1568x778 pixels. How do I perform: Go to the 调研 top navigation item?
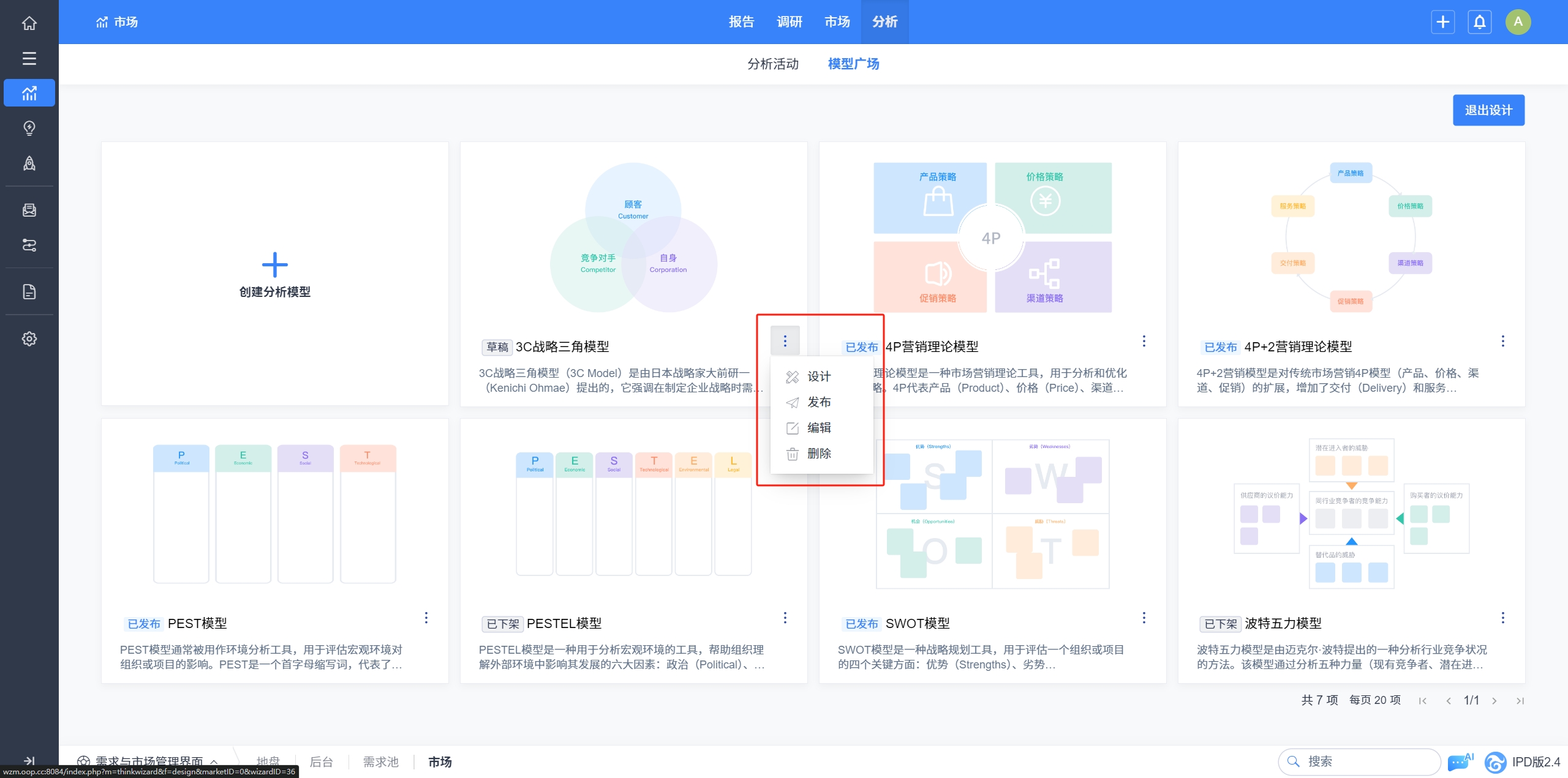tap(789, 22)
